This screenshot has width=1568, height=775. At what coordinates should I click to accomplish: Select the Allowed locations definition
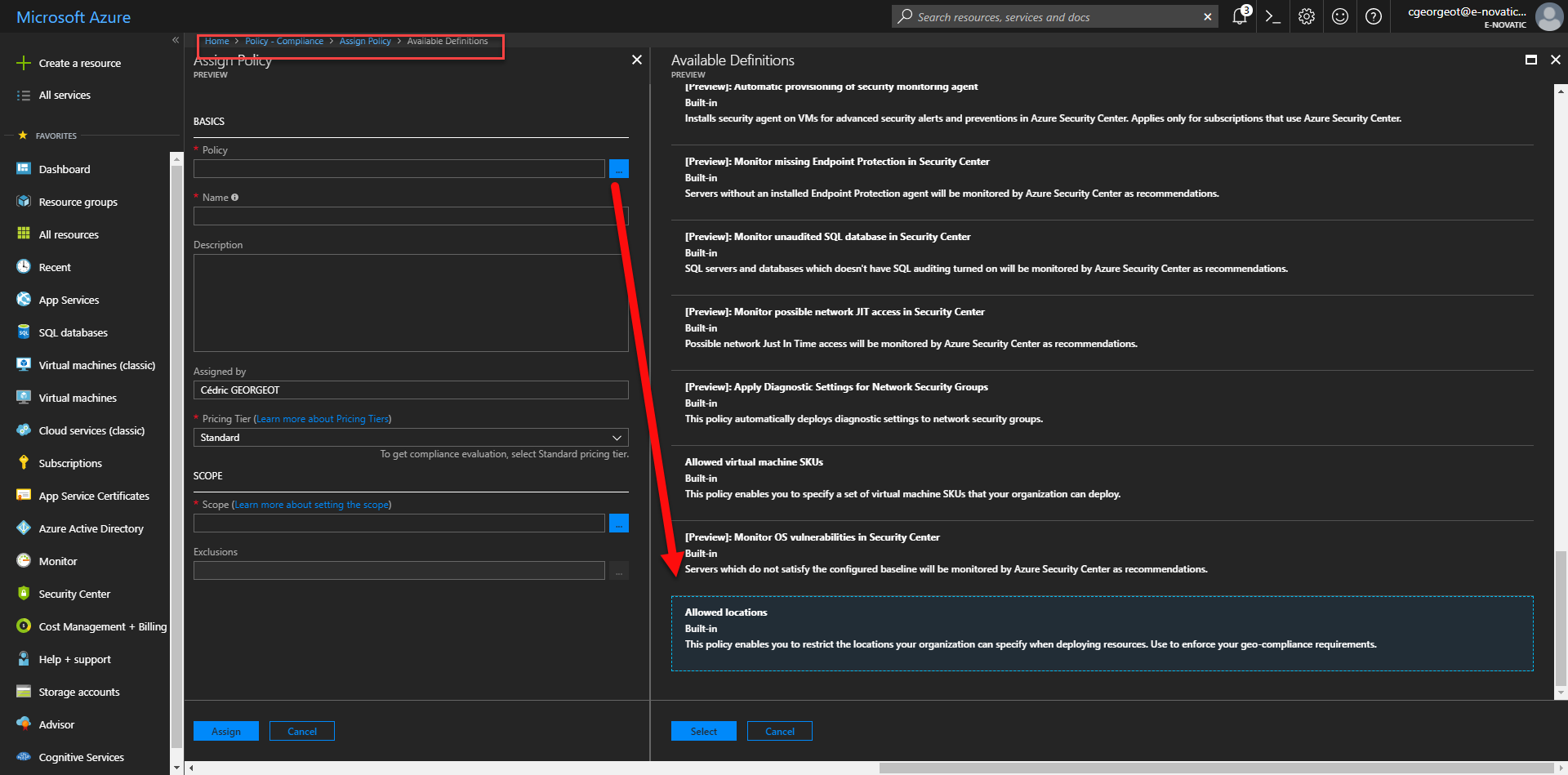[x=1102, y=634]
